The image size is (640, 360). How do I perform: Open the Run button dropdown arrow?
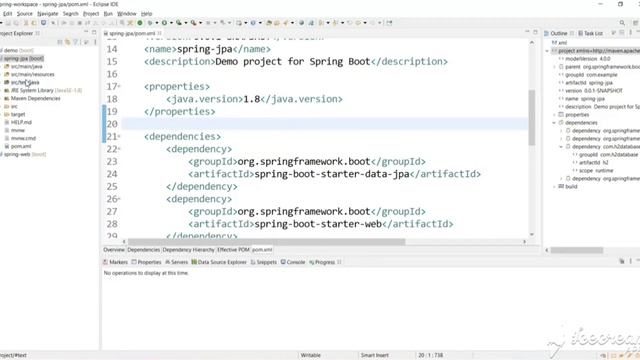[x=171, y=23]
